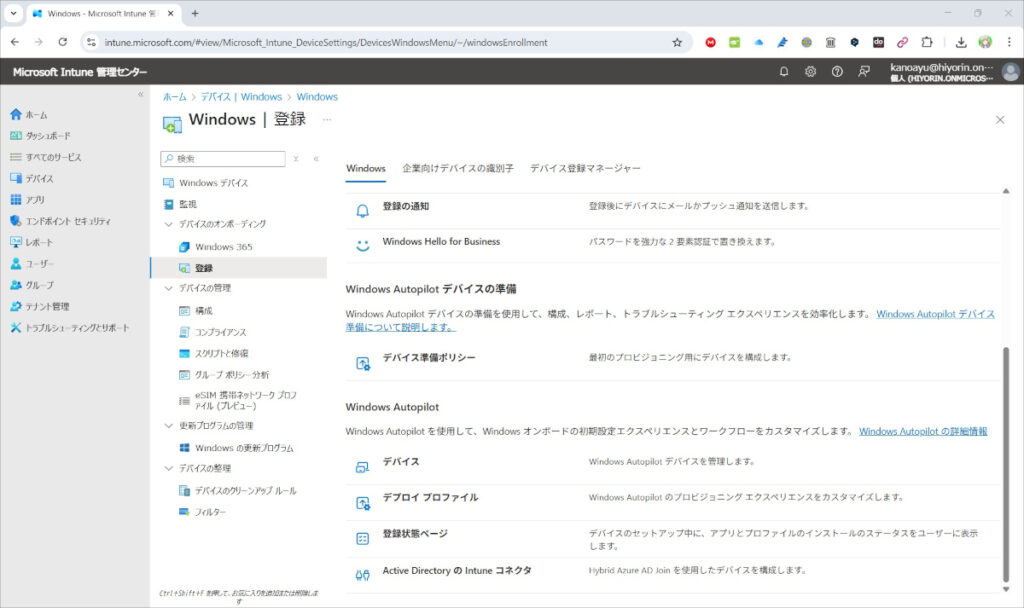Collapse the left navigation with double chevron
Viewport: 1024px width, 608px height.
(x=140, y=95)
